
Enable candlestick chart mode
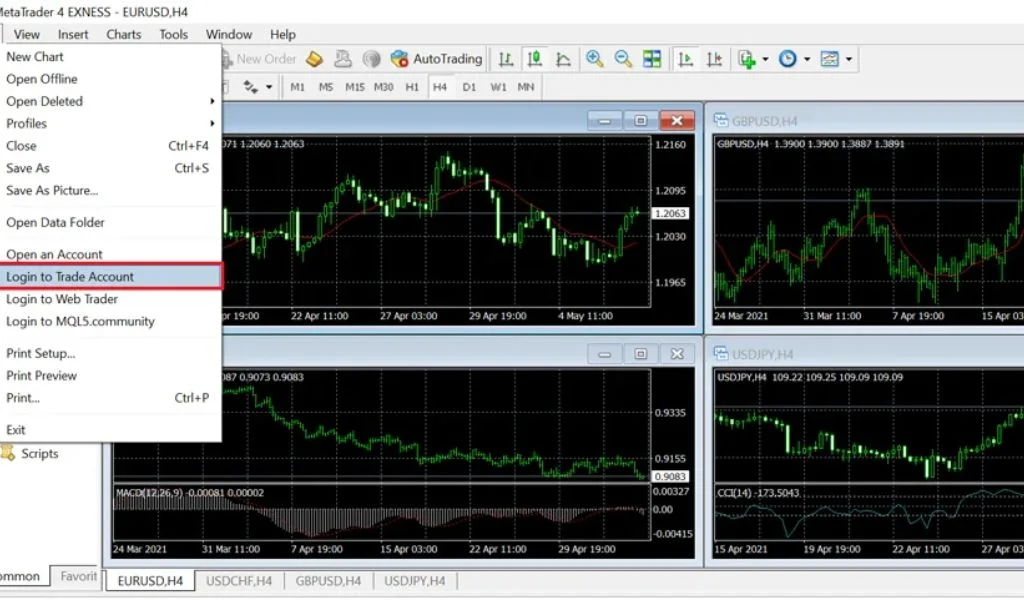tap(535, 59)
